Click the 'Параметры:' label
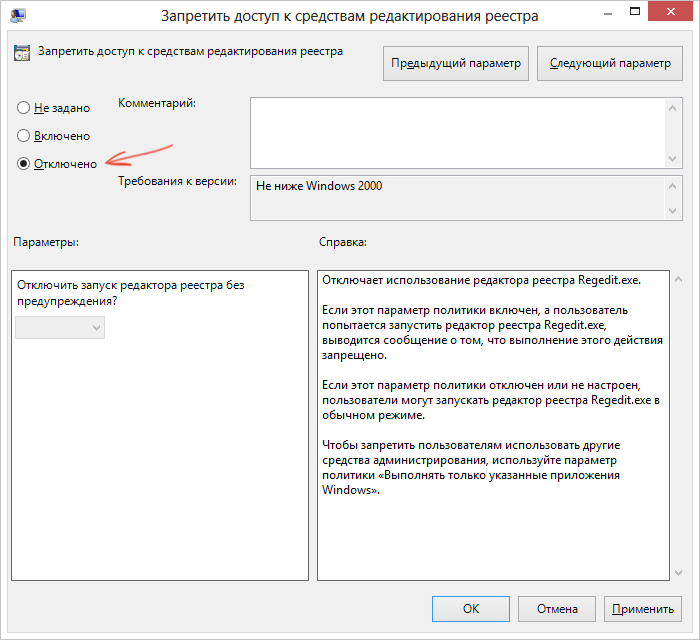The image size is (700, 640). point(46,242)
